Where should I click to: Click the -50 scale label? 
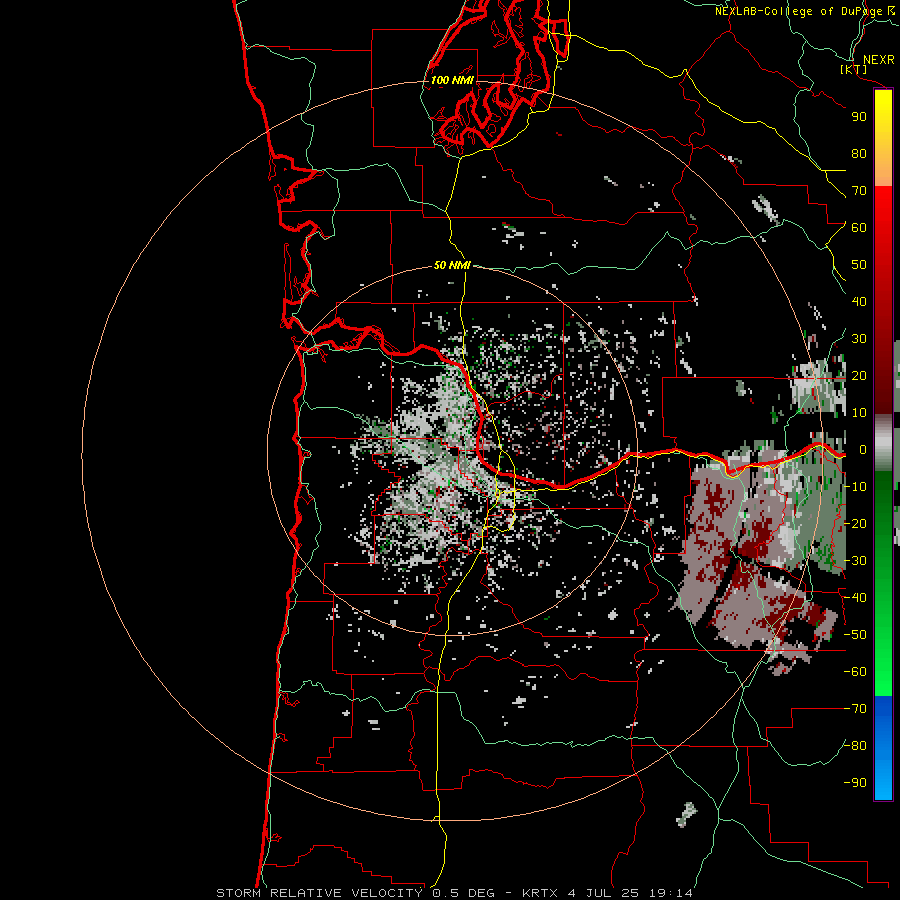855,635
